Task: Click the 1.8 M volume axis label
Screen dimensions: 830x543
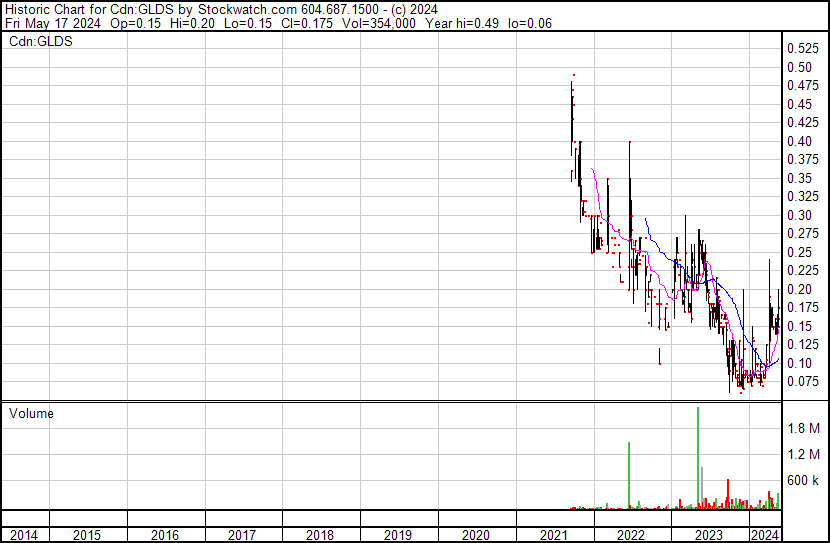Action: 803,429
